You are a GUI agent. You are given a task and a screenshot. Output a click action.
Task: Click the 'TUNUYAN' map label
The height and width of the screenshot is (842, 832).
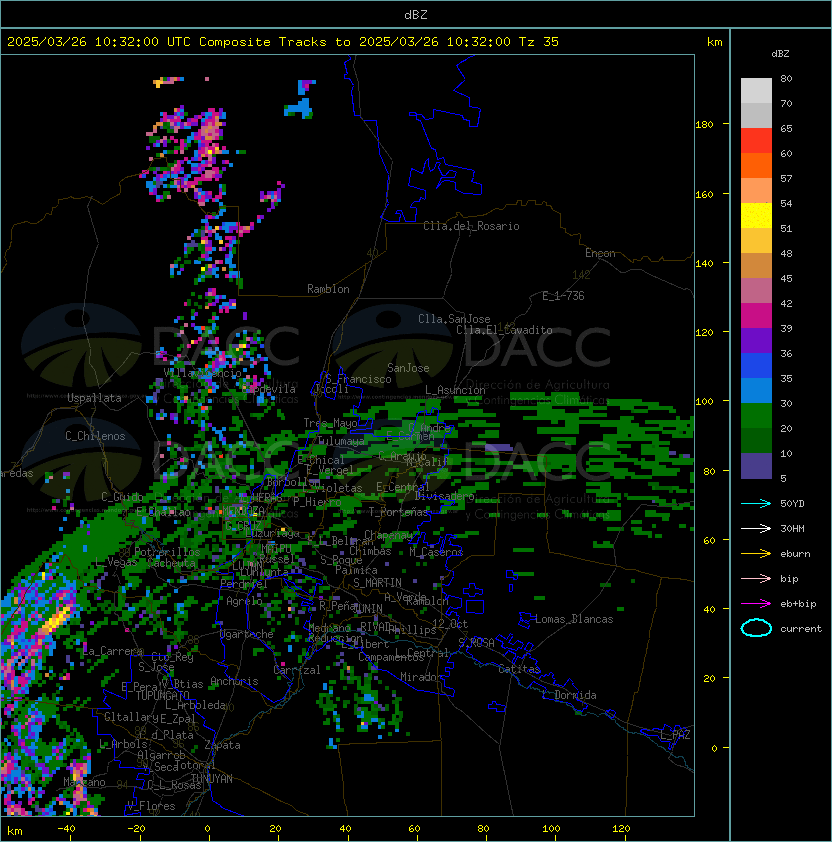[x=212, y=779]
